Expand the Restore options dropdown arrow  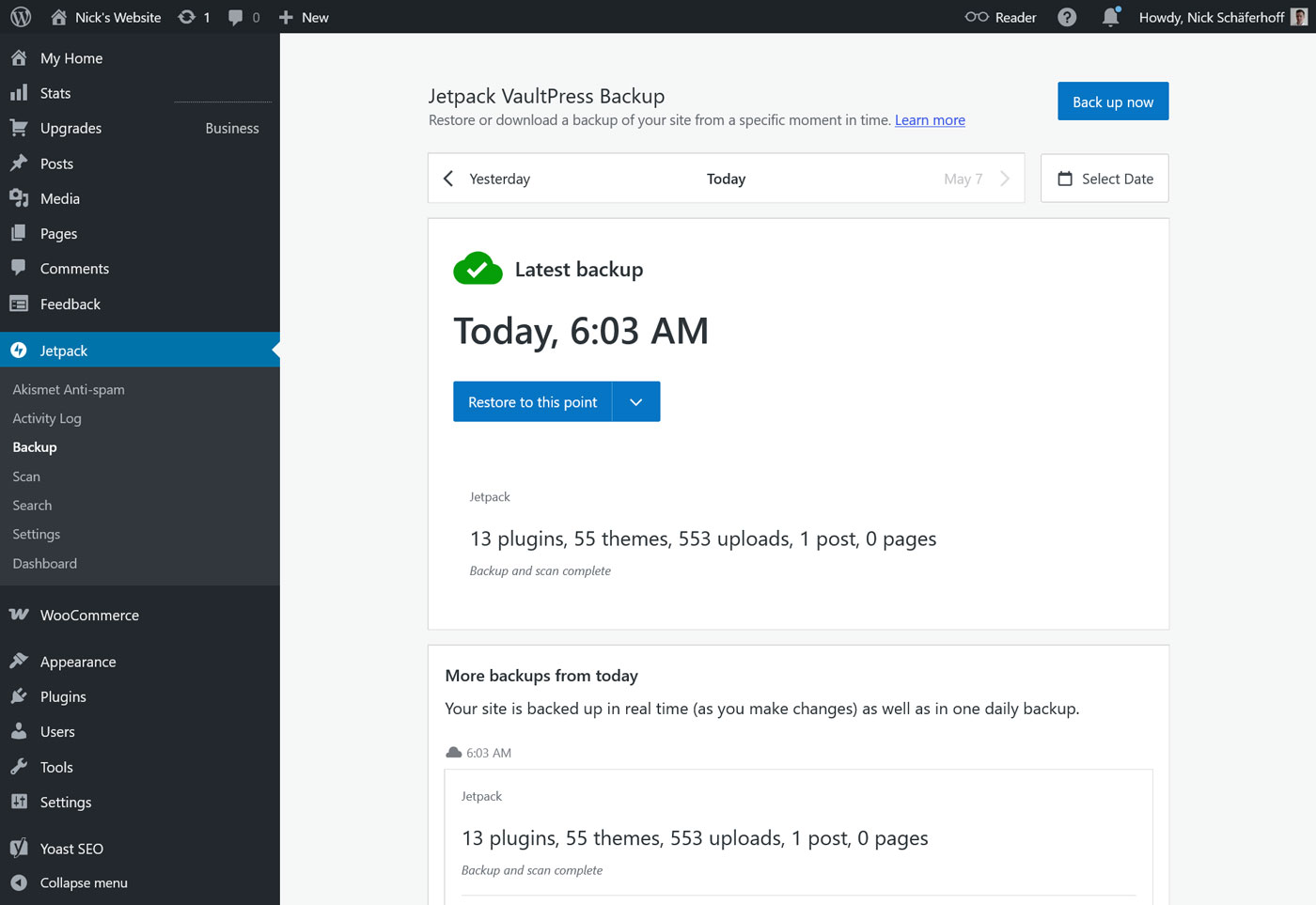point(636,401)
